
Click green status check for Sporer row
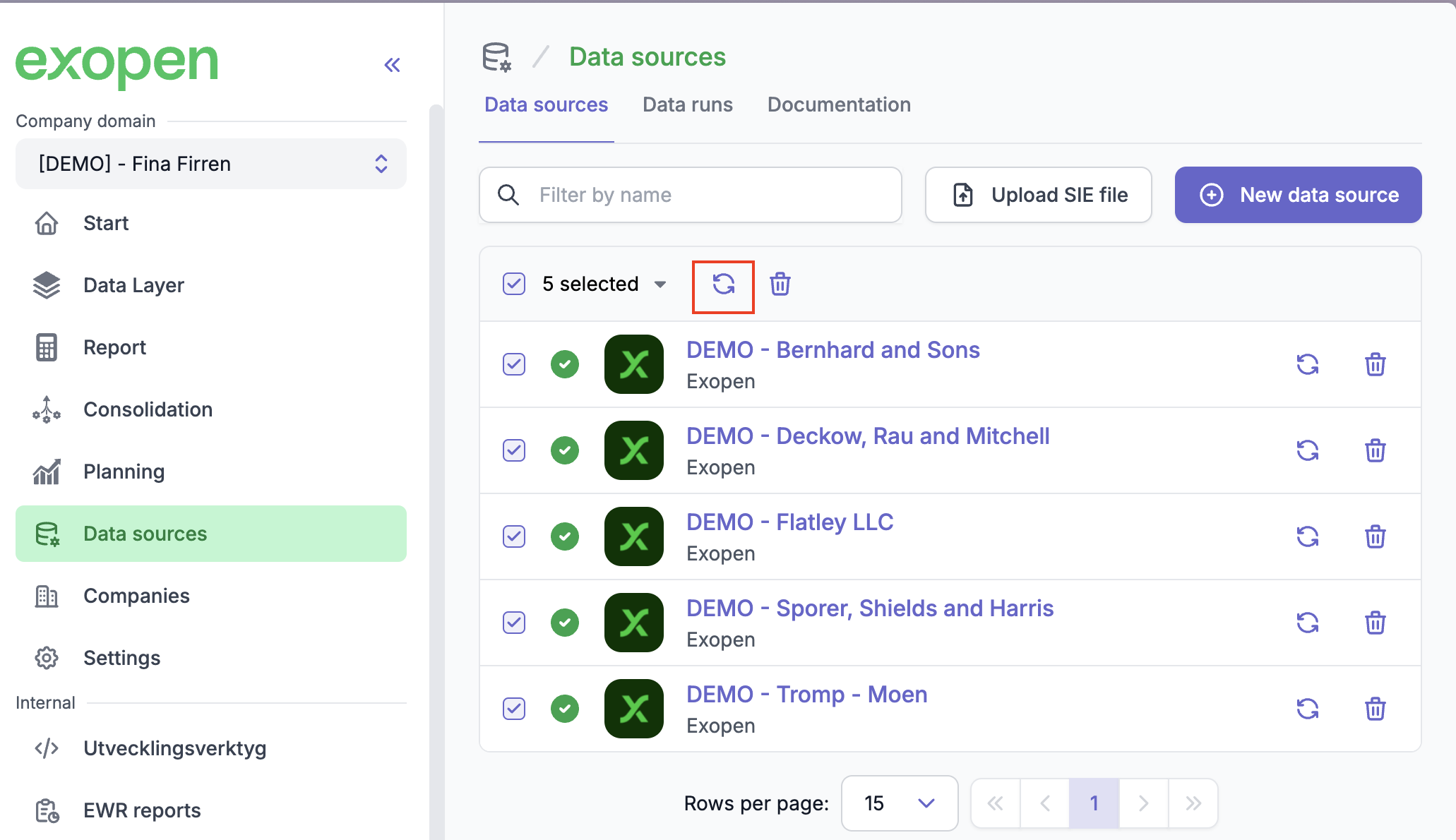[565, 623]
